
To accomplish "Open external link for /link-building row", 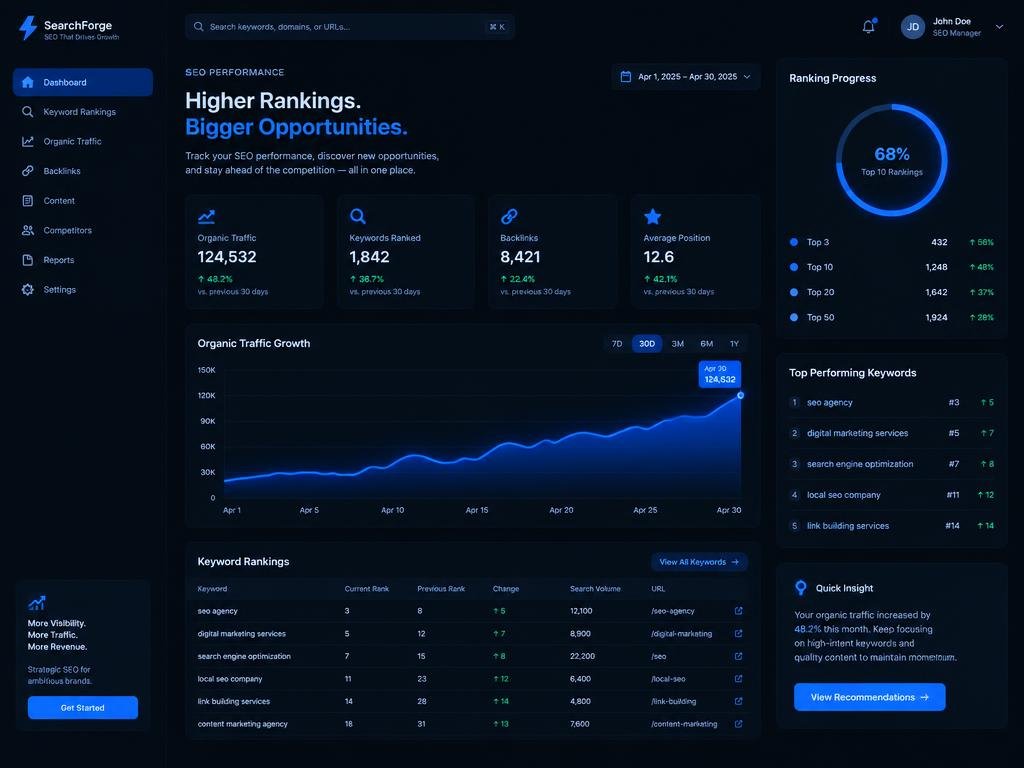I will (739, 701).
